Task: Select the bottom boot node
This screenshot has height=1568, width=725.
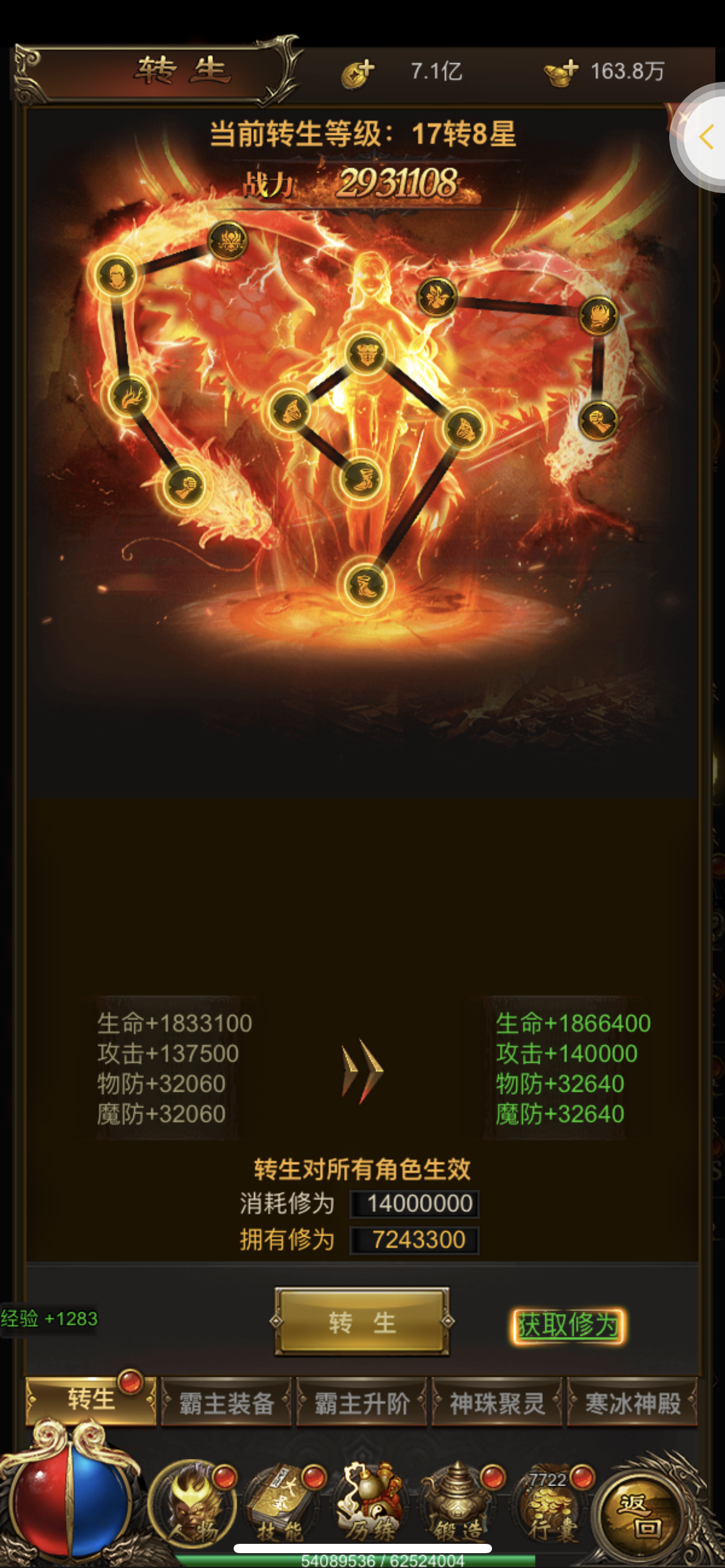Action: click(x=365, y=585)
